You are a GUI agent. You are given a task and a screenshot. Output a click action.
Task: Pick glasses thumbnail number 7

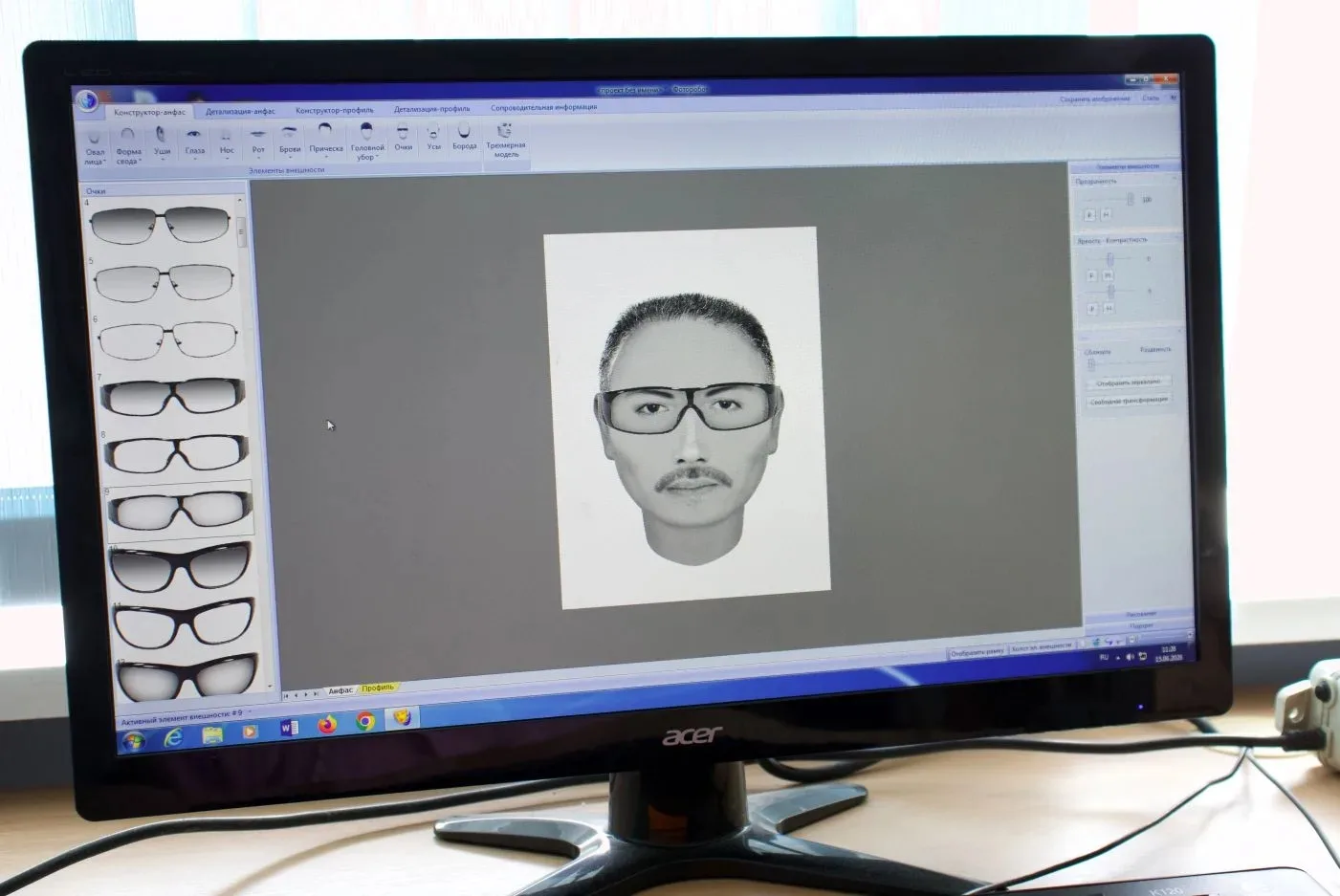pyautogui.click(x=172, y=396)
